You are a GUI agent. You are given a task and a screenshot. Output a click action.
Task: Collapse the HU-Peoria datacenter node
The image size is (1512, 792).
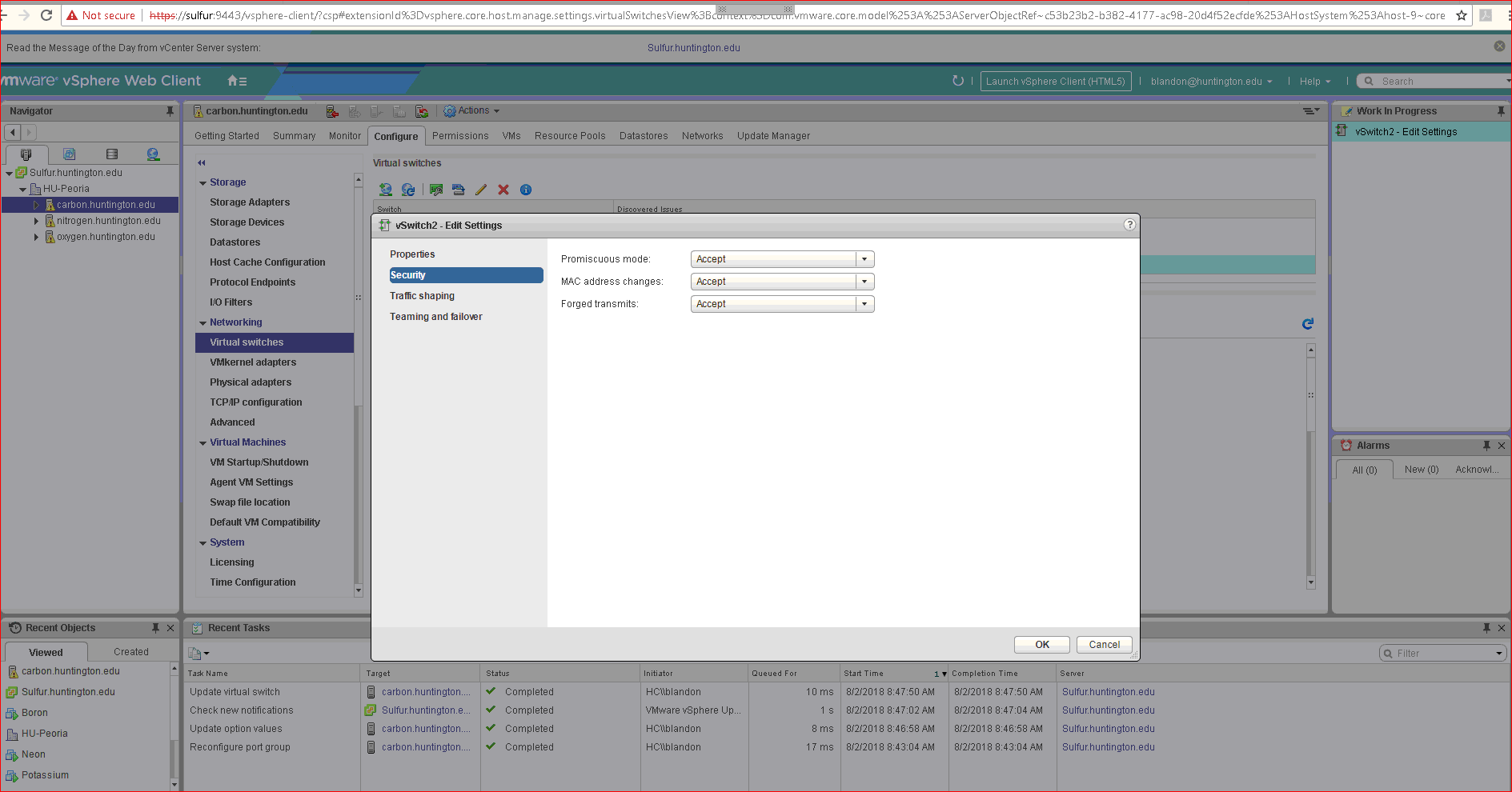pyautogui.click(x=23, y=190)
